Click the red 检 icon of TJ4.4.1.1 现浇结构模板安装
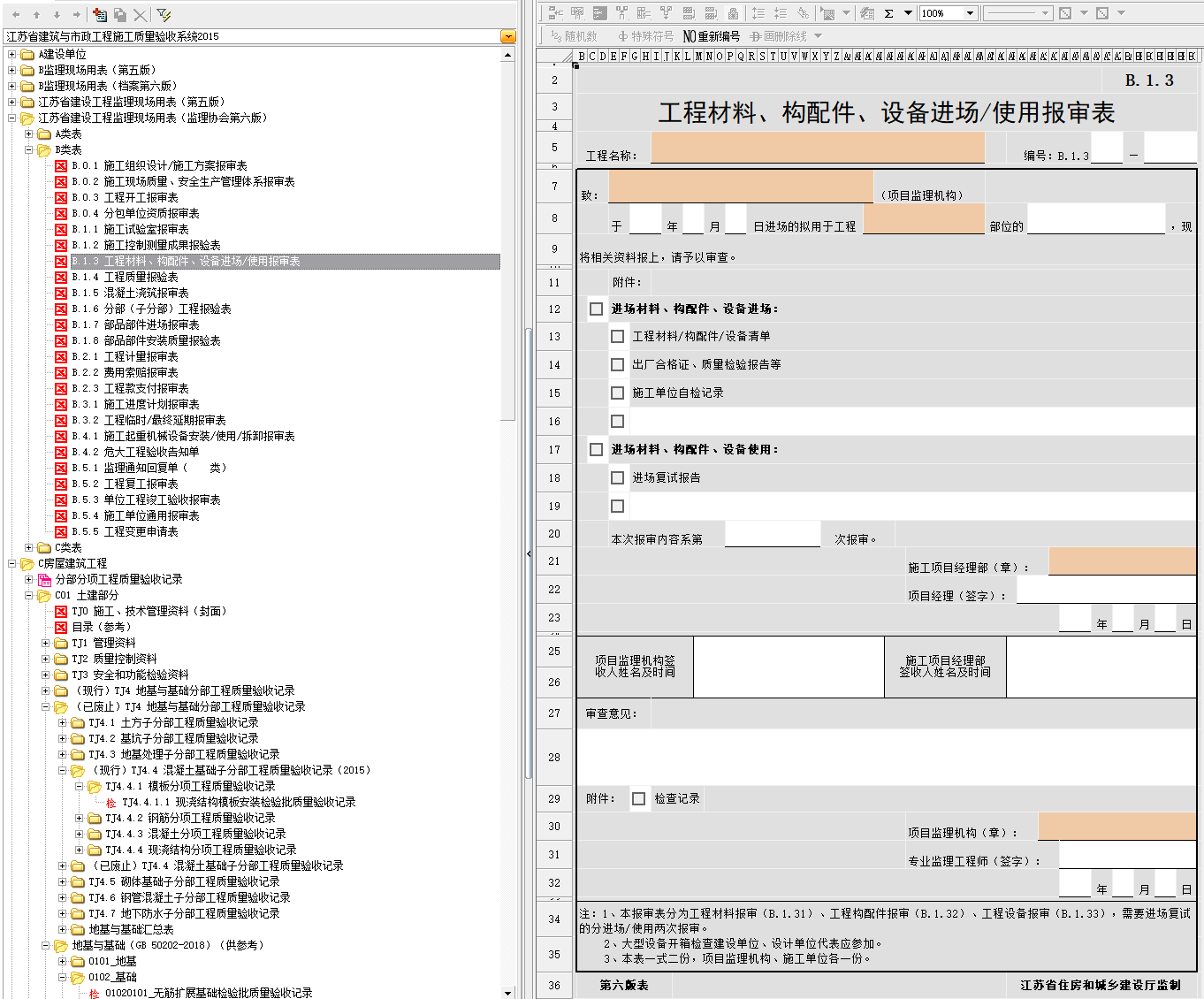Image resolution: width=1204 pixels, height=999 pixels. point(111,803)
